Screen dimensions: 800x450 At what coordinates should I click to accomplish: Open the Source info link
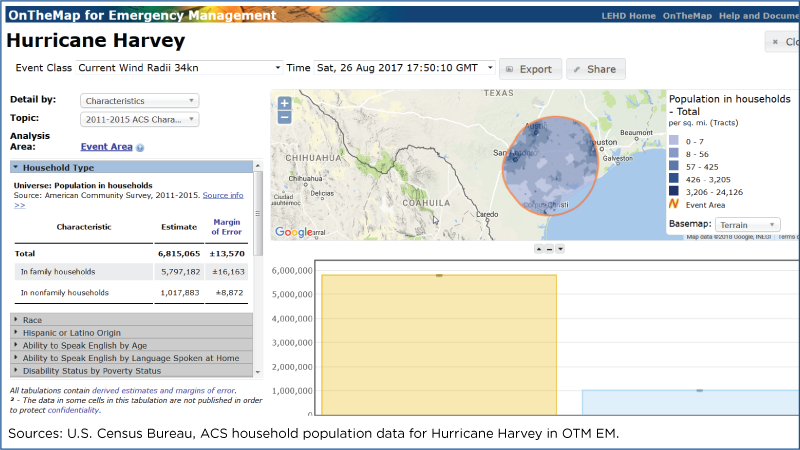223,195
